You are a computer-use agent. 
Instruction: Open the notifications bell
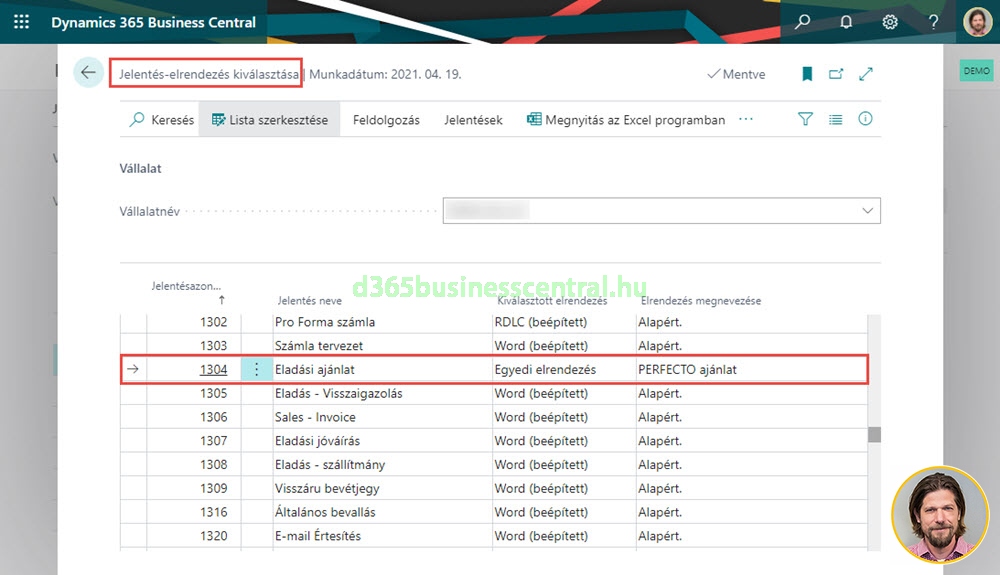(845, 22)
